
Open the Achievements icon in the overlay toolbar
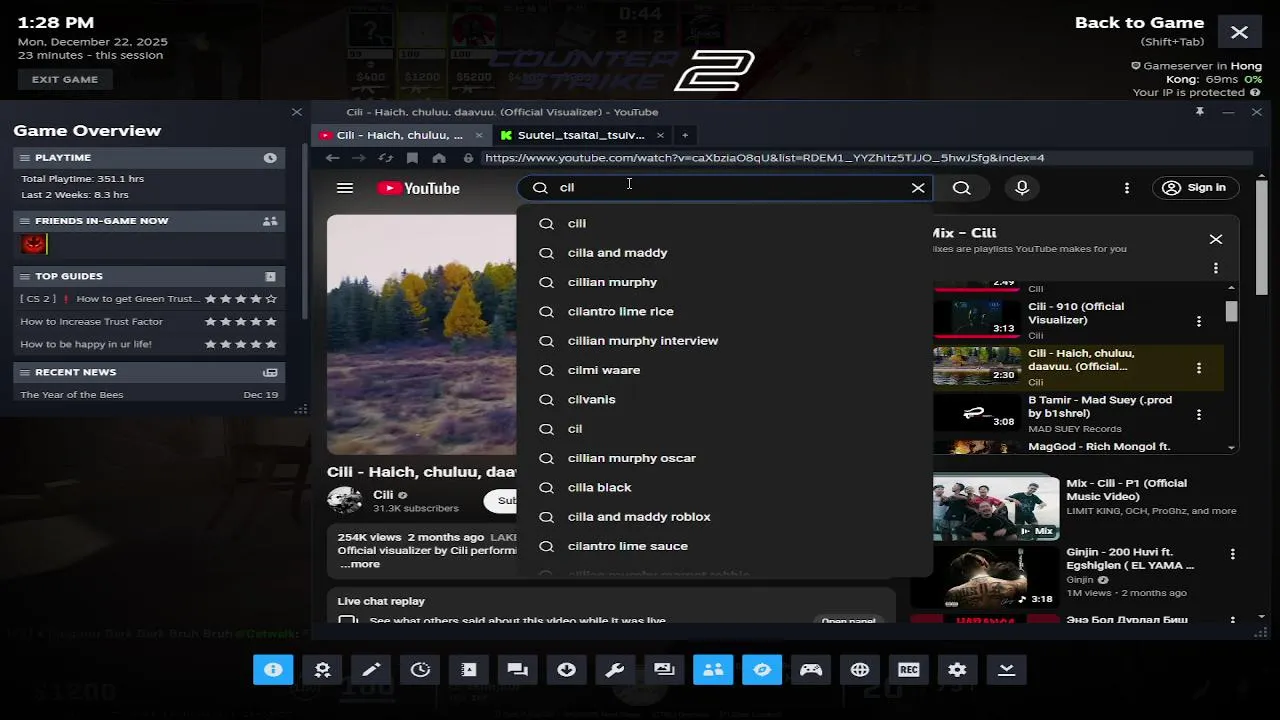[x=322, y=670]
